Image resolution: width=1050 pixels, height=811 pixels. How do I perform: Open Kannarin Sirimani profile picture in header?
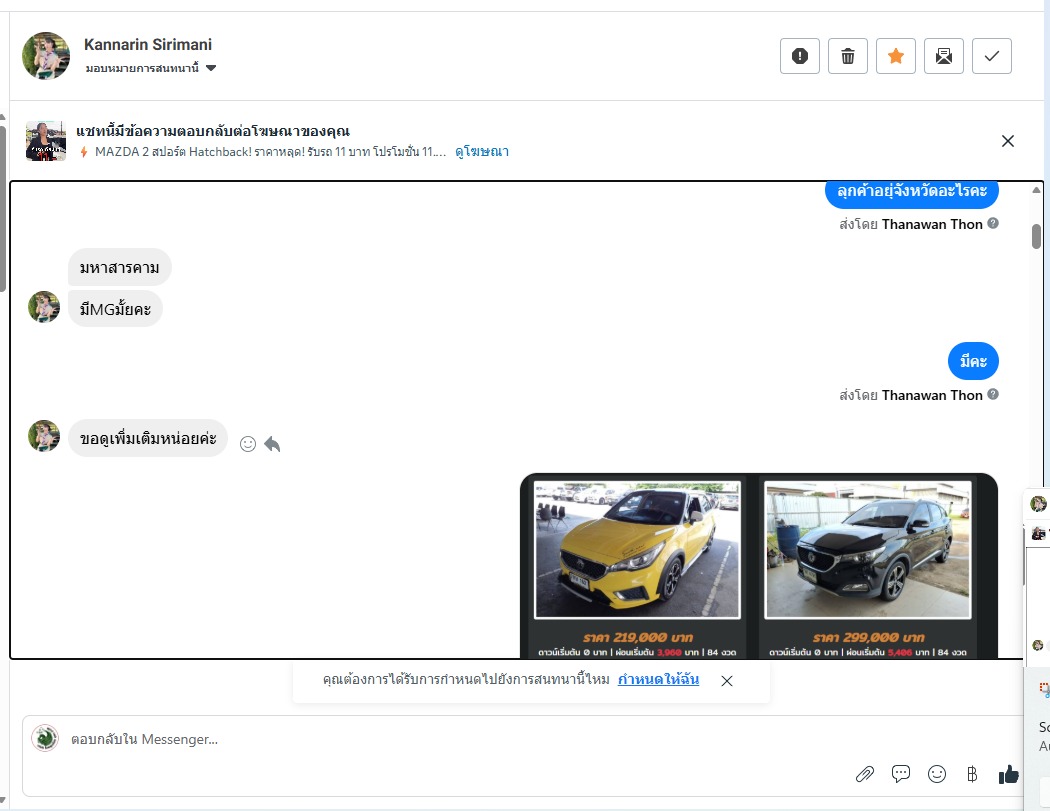46,56
